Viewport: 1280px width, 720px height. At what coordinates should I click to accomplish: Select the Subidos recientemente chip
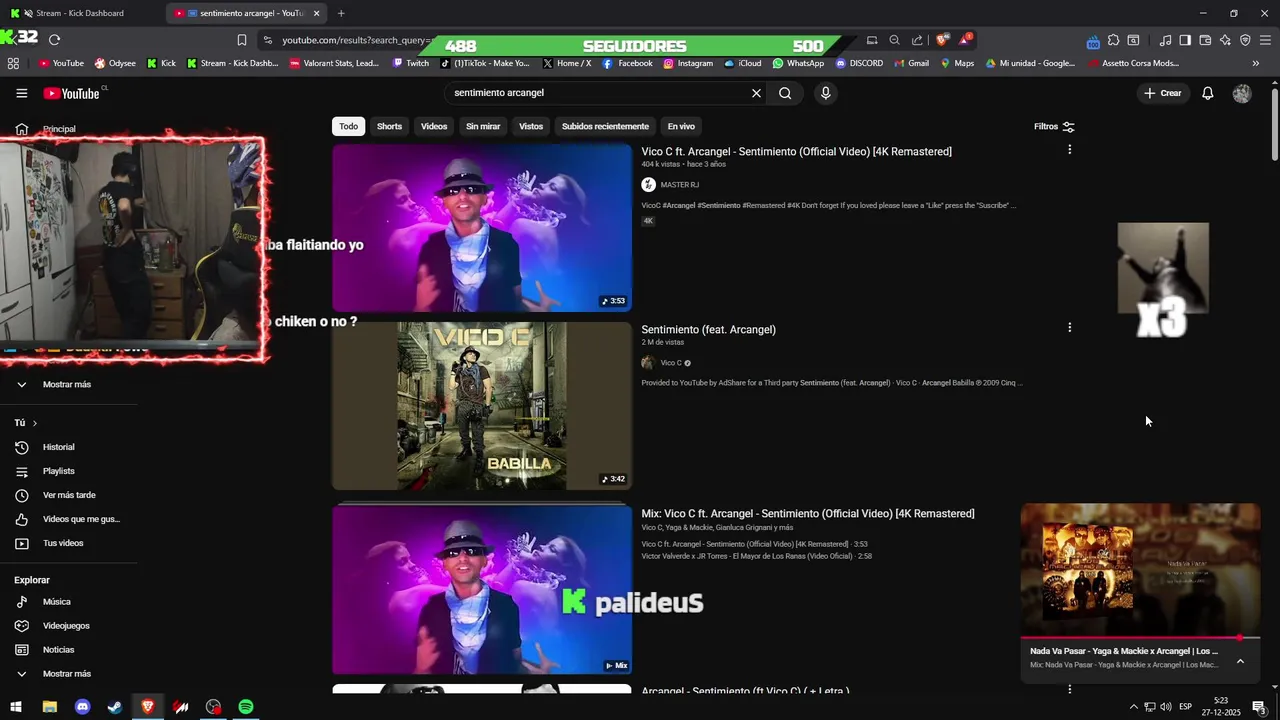click(605, 127)
